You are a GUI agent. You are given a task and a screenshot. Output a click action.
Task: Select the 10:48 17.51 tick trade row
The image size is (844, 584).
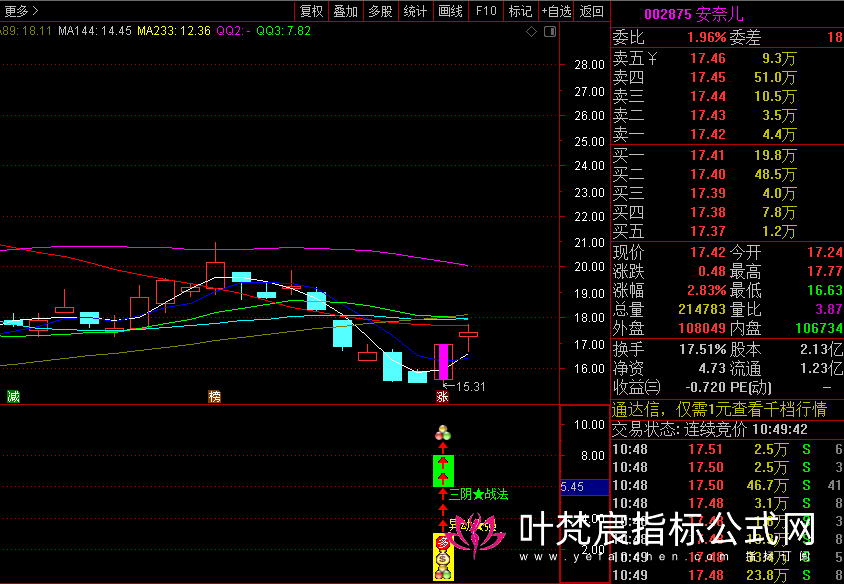click(728, 449)
